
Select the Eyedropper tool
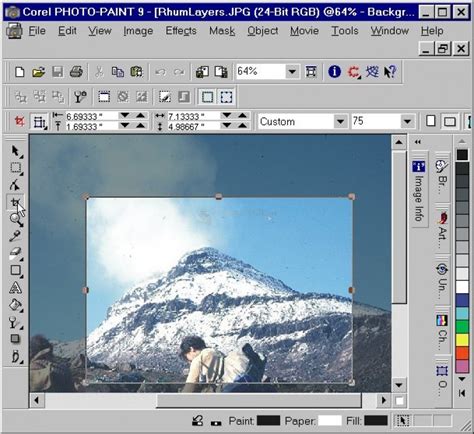click(15, 236)
